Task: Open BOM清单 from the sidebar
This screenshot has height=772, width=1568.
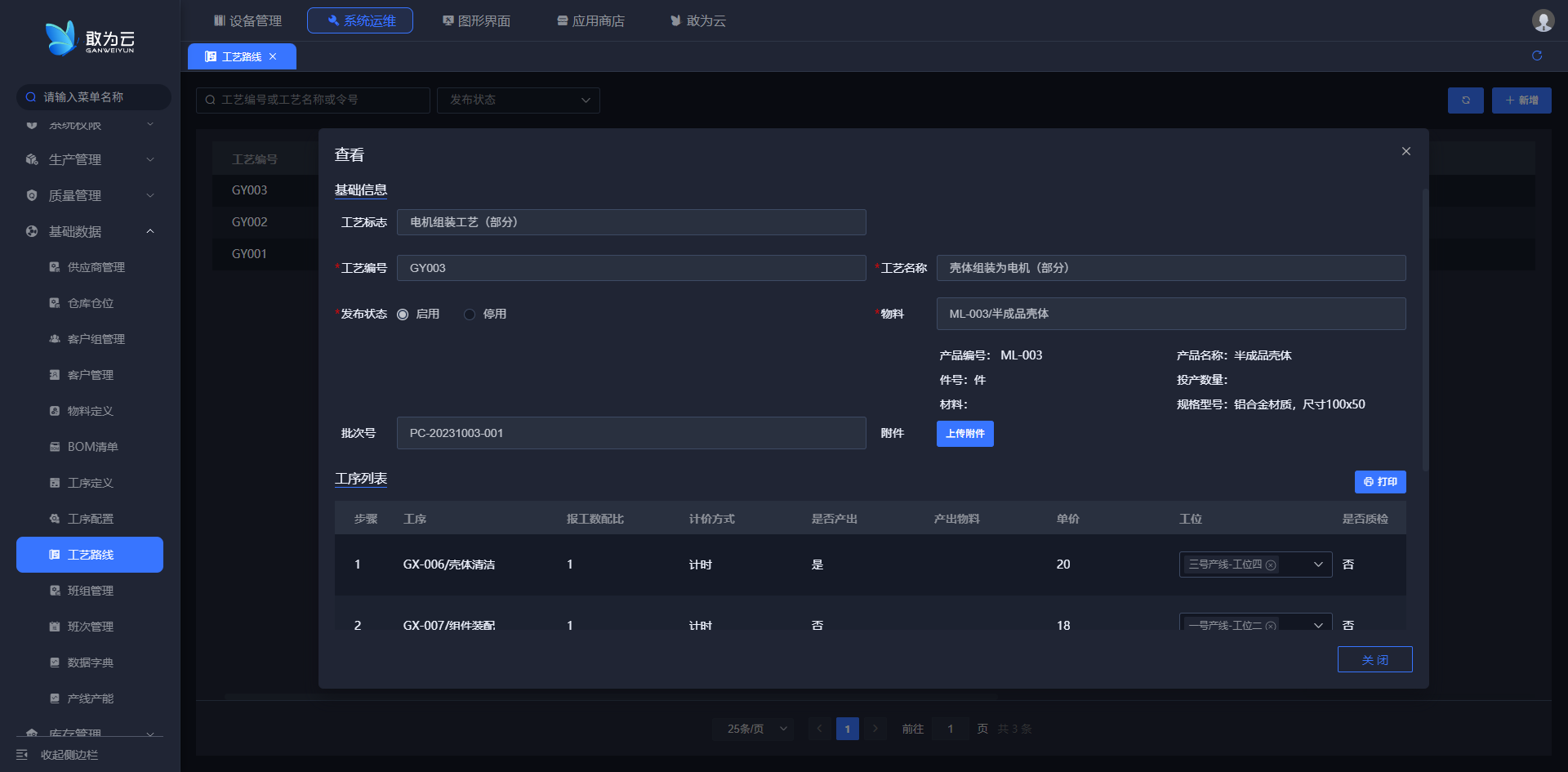Action: pos(92,447)
